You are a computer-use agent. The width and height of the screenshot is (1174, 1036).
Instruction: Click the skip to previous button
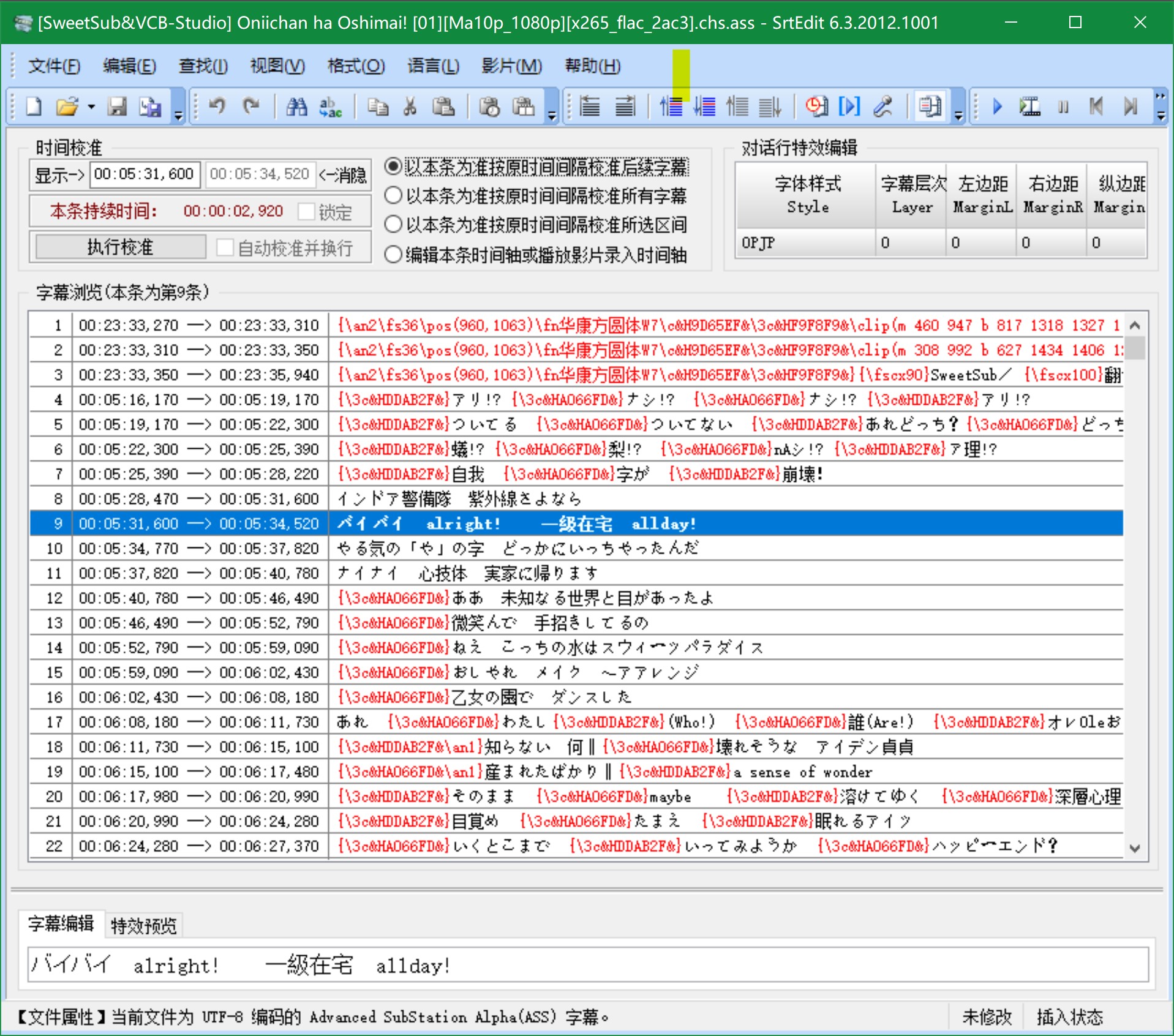pos(1096,107)
